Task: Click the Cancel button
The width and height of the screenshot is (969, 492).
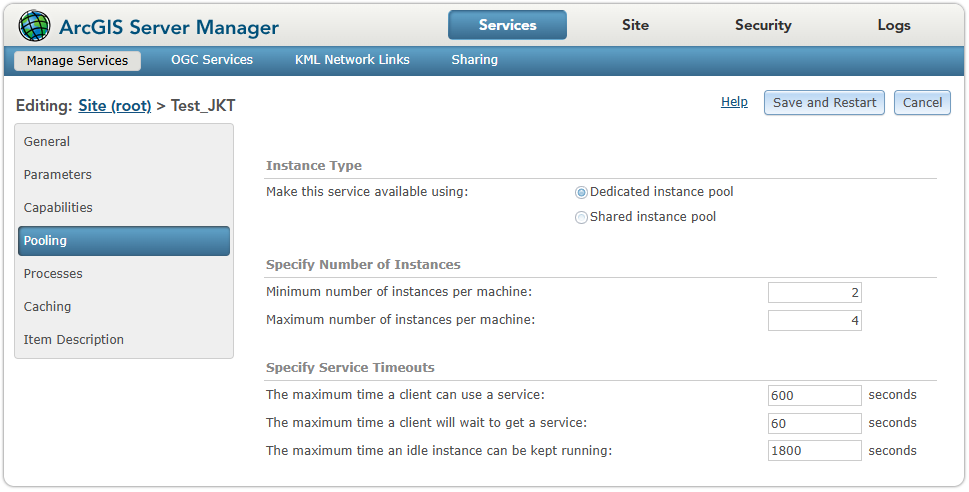Action: (922, 103)
